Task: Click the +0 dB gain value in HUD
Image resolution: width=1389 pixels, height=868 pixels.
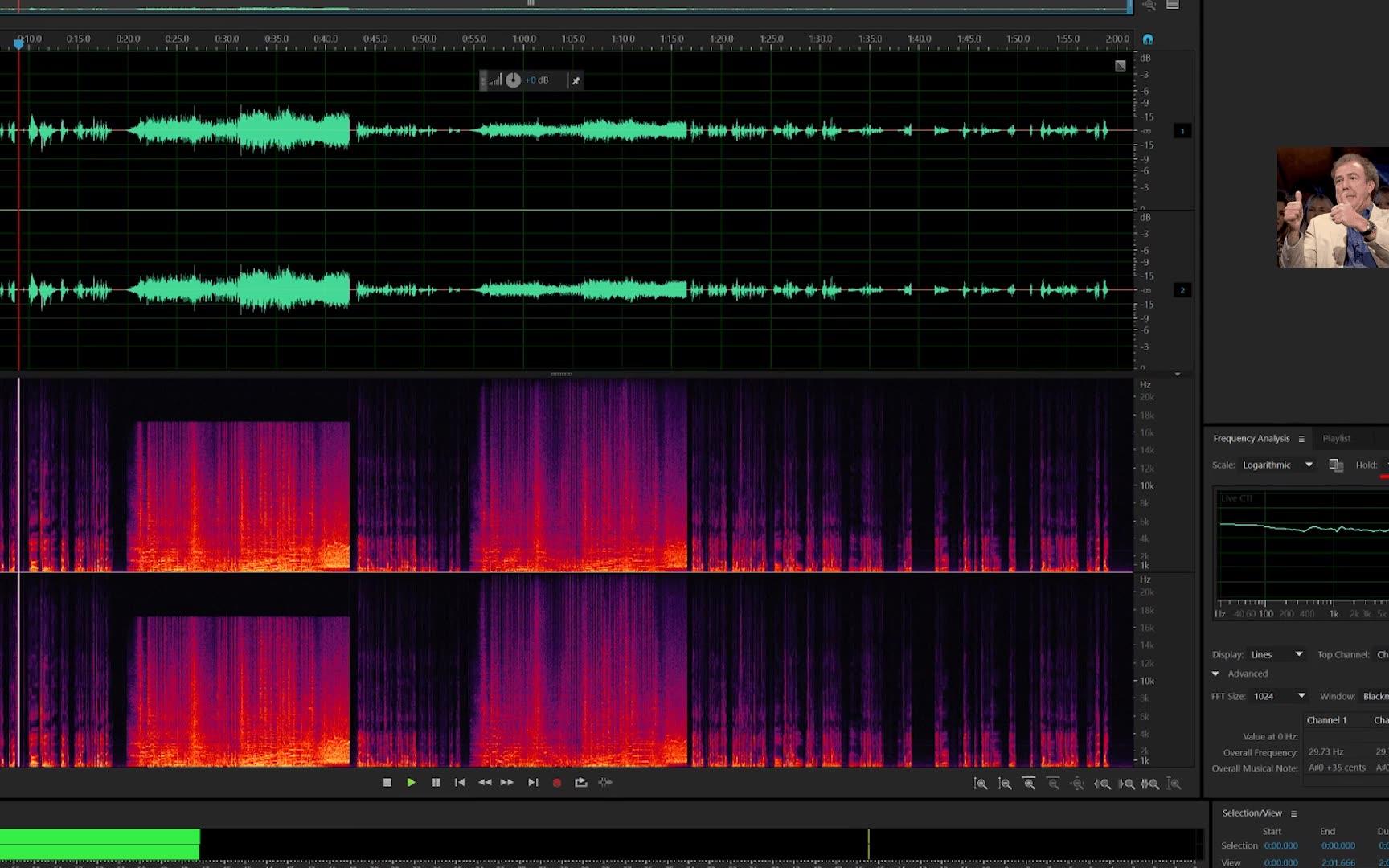Action: [x=537, y=80]
